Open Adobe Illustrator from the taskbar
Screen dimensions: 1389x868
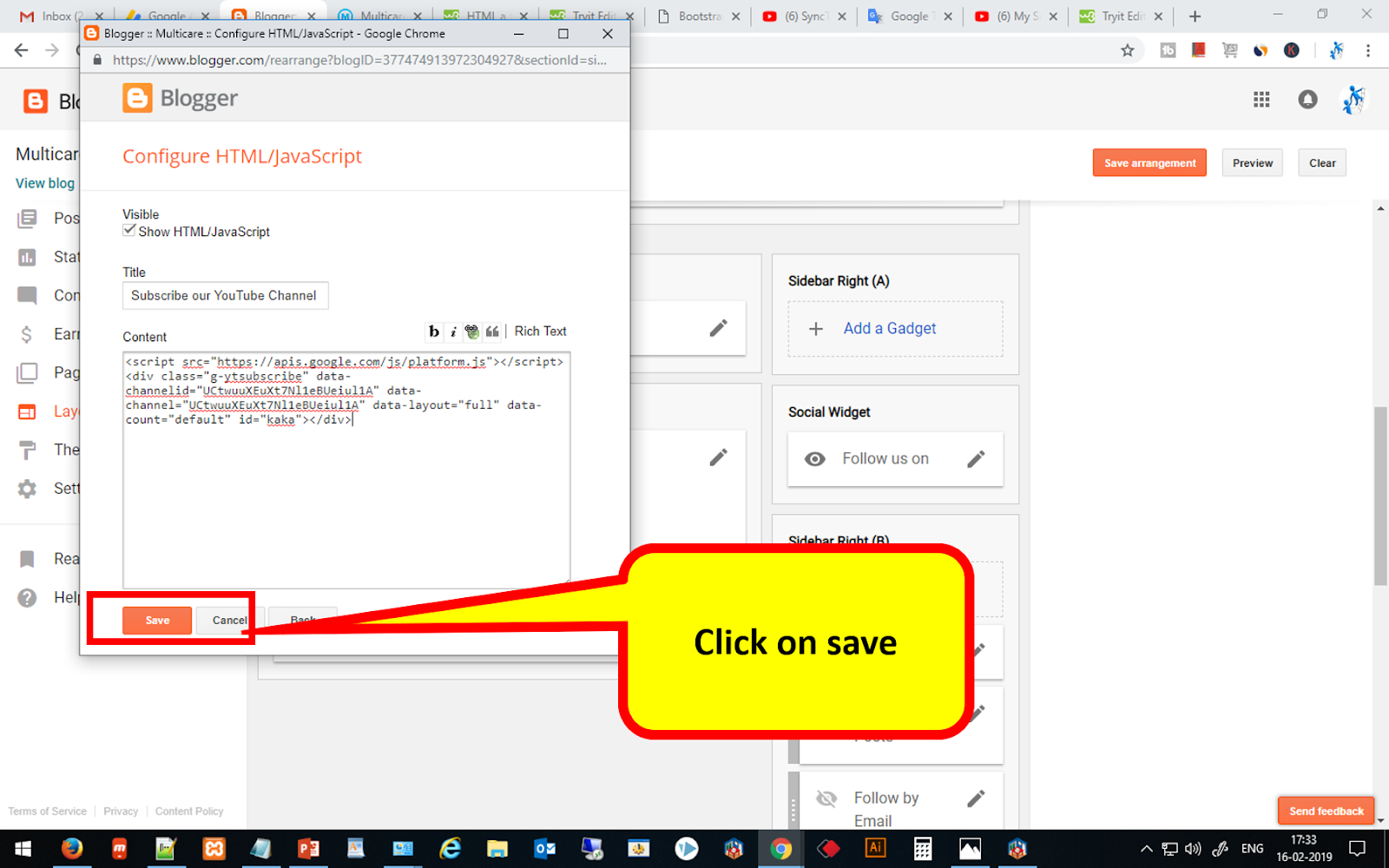point(875,849)
